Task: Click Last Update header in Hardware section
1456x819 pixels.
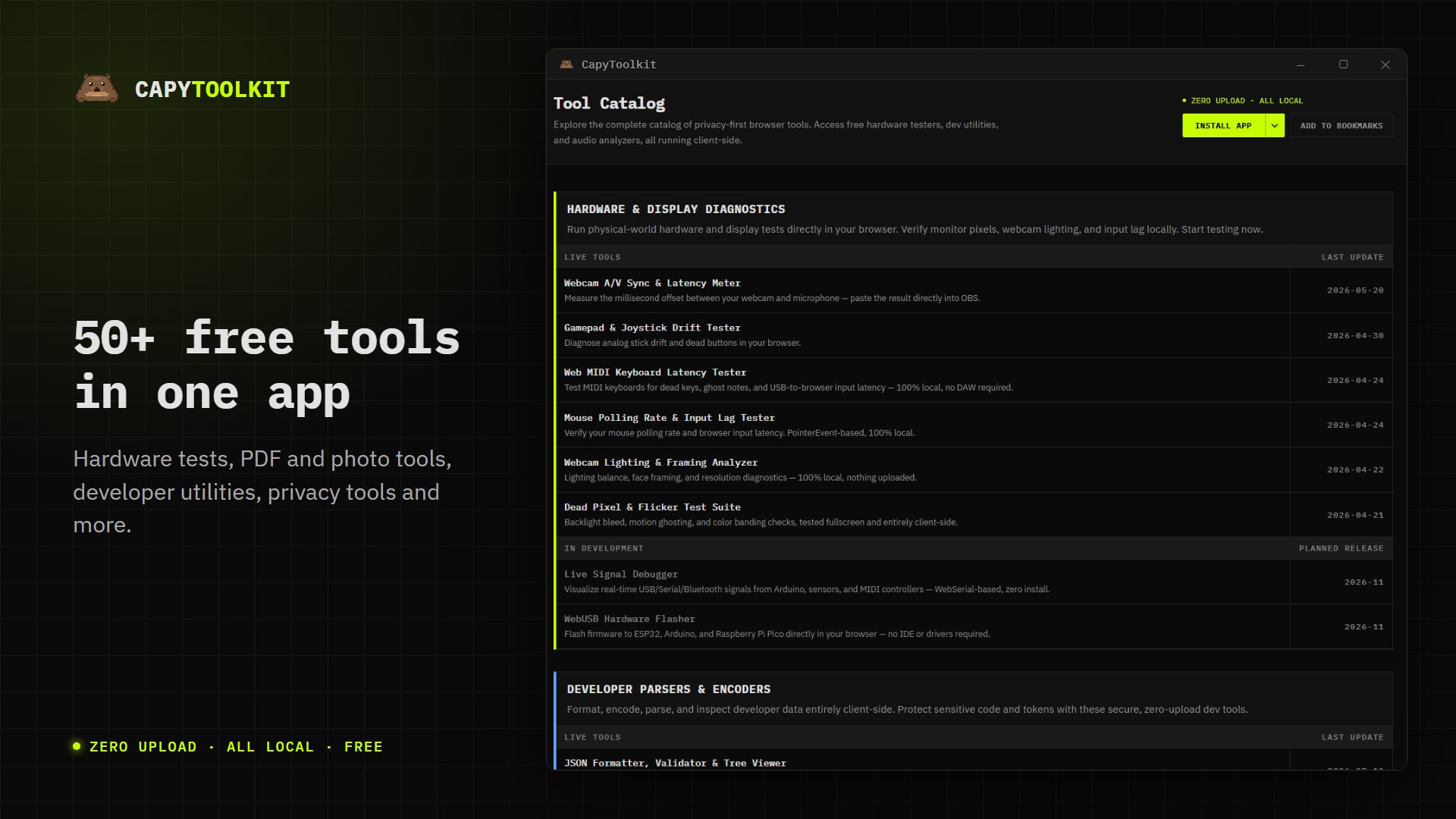Action: (x=1352, y=257)
